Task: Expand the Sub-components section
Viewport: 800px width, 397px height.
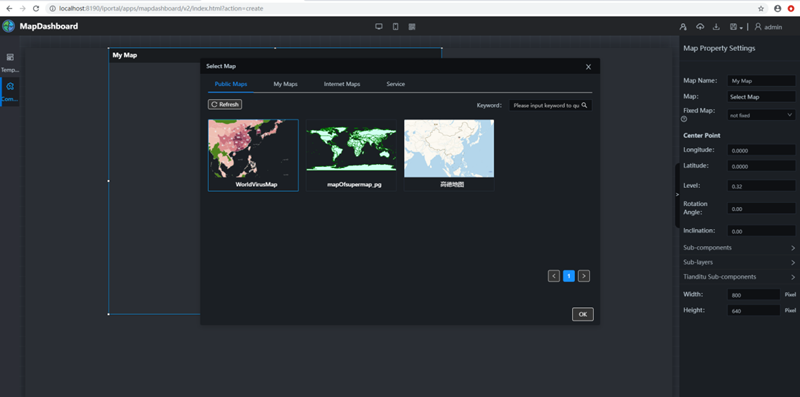Action: point(739,247)
